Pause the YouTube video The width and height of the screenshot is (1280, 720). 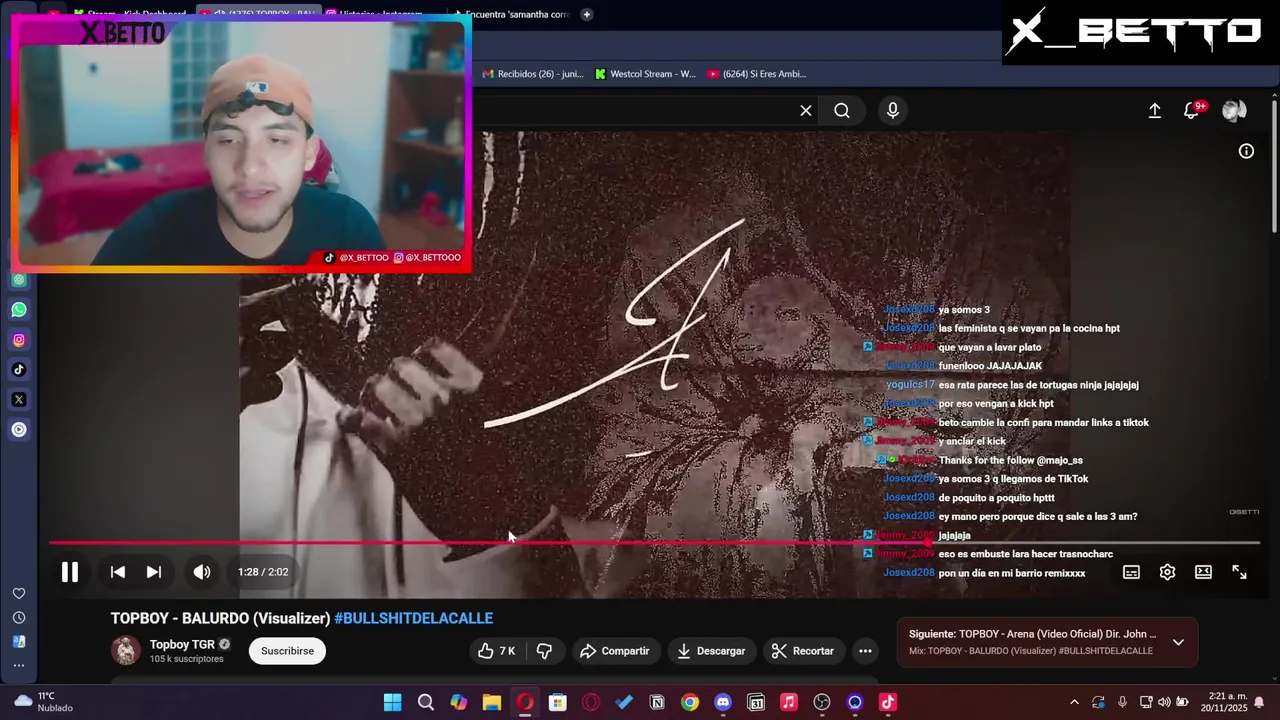pyautogui.click(x=69, y=572)
